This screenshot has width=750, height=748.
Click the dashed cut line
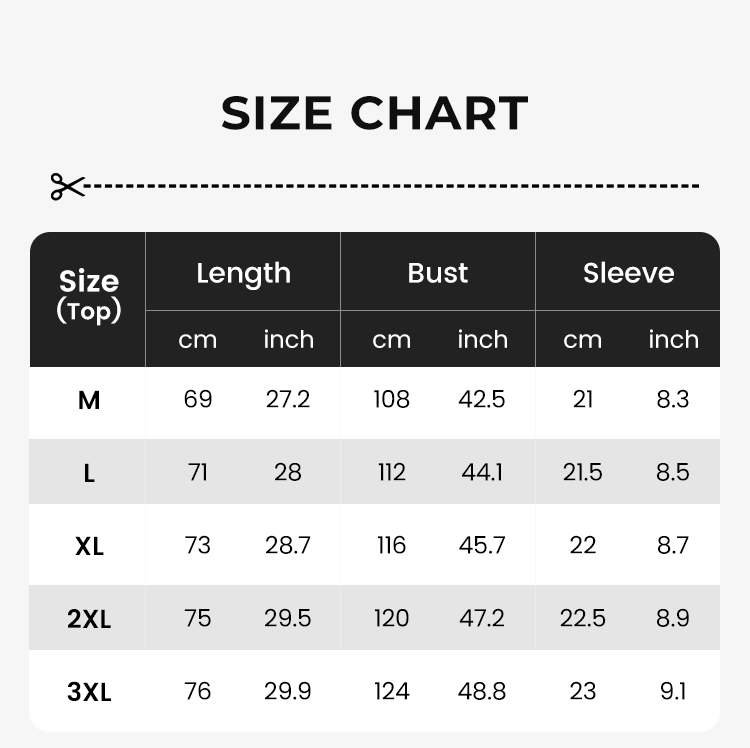[x=392, y=186]
